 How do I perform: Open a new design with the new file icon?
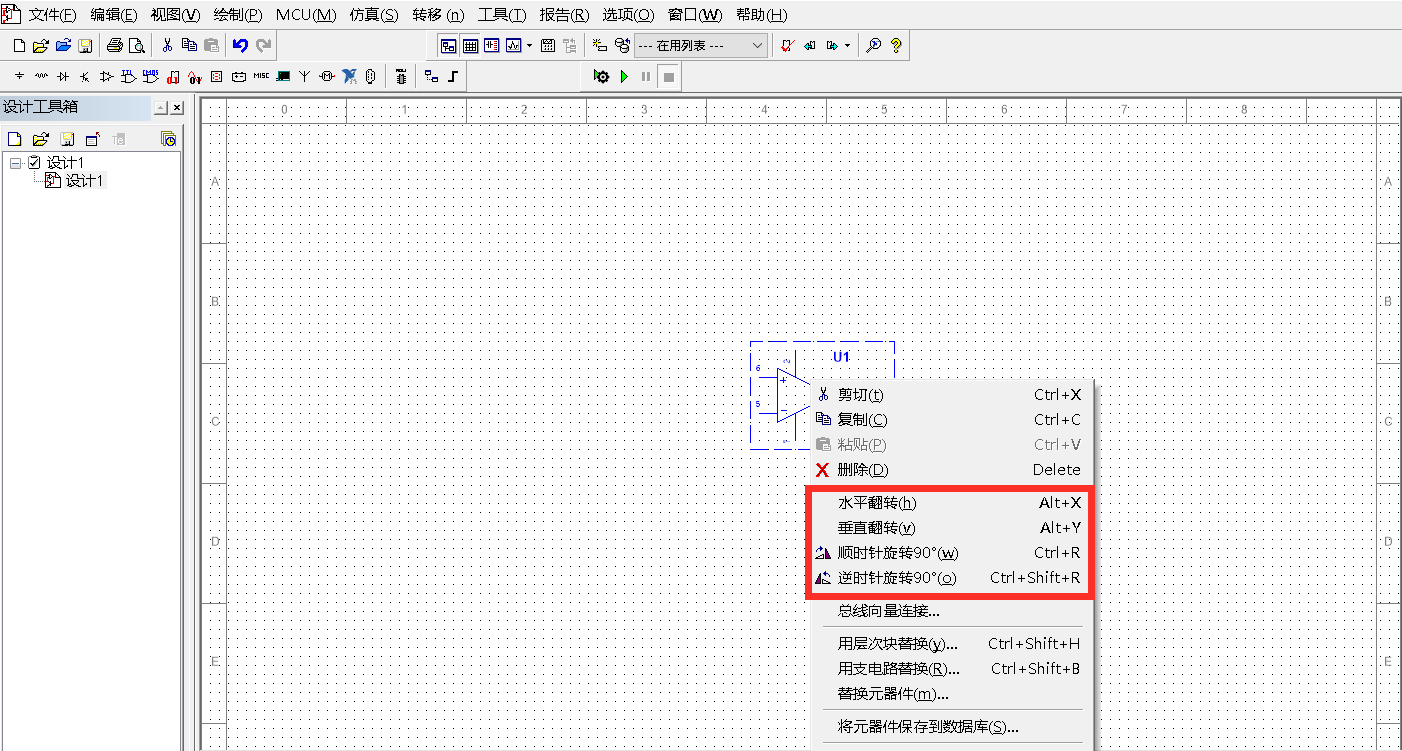pos(18,45)
